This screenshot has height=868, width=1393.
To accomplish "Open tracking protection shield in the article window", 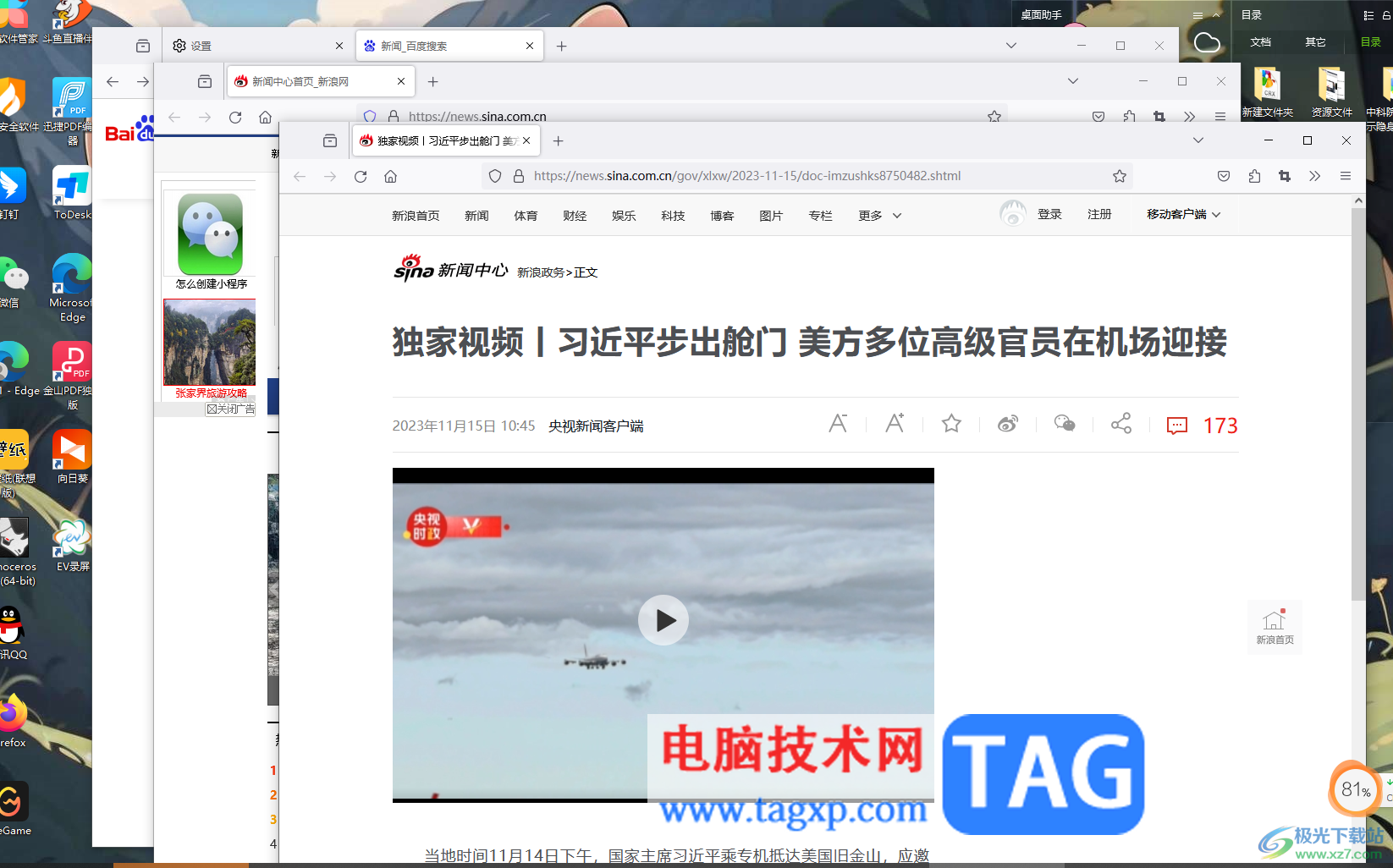I will click(495, 176).
